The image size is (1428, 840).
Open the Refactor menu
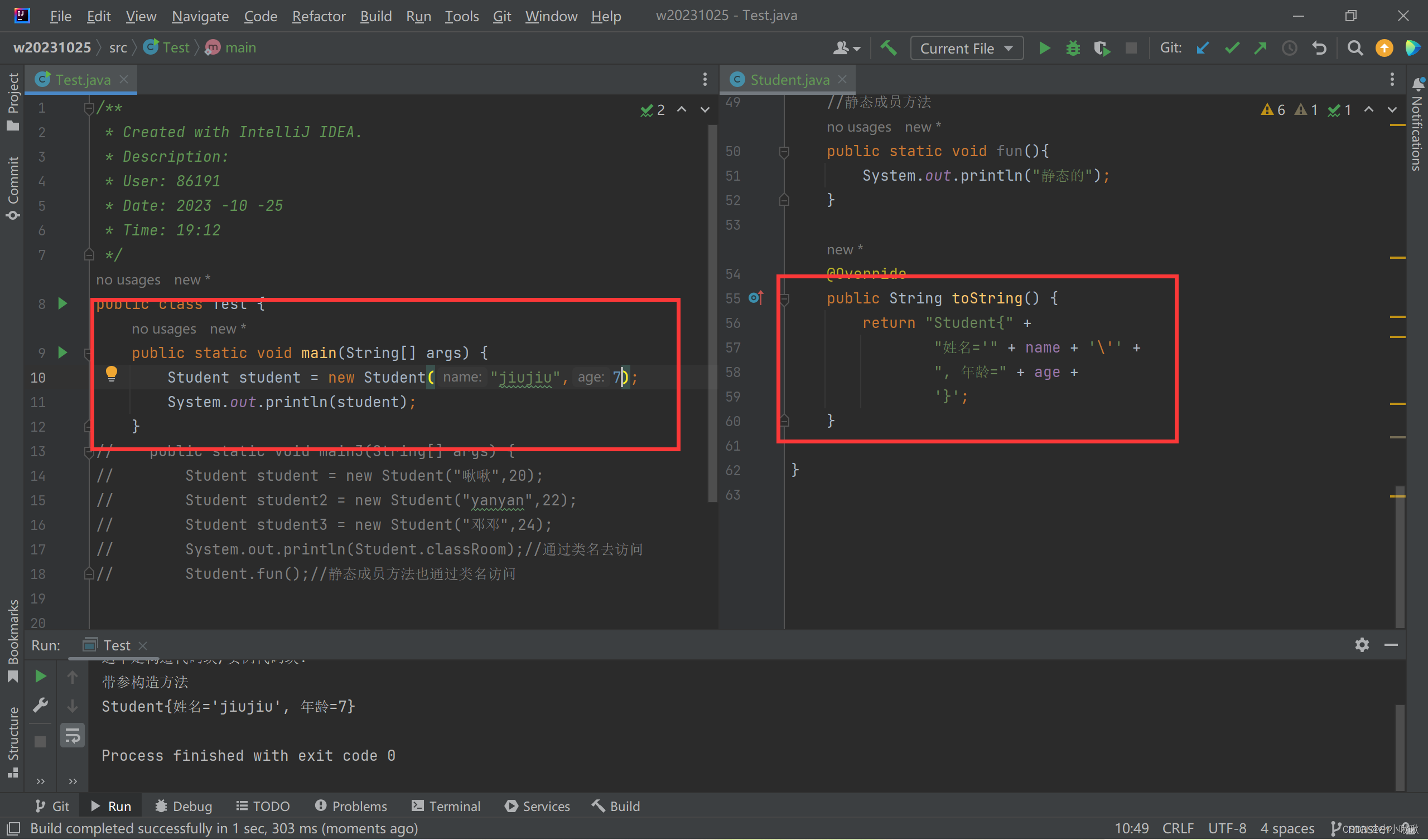[x=319, y=16]
